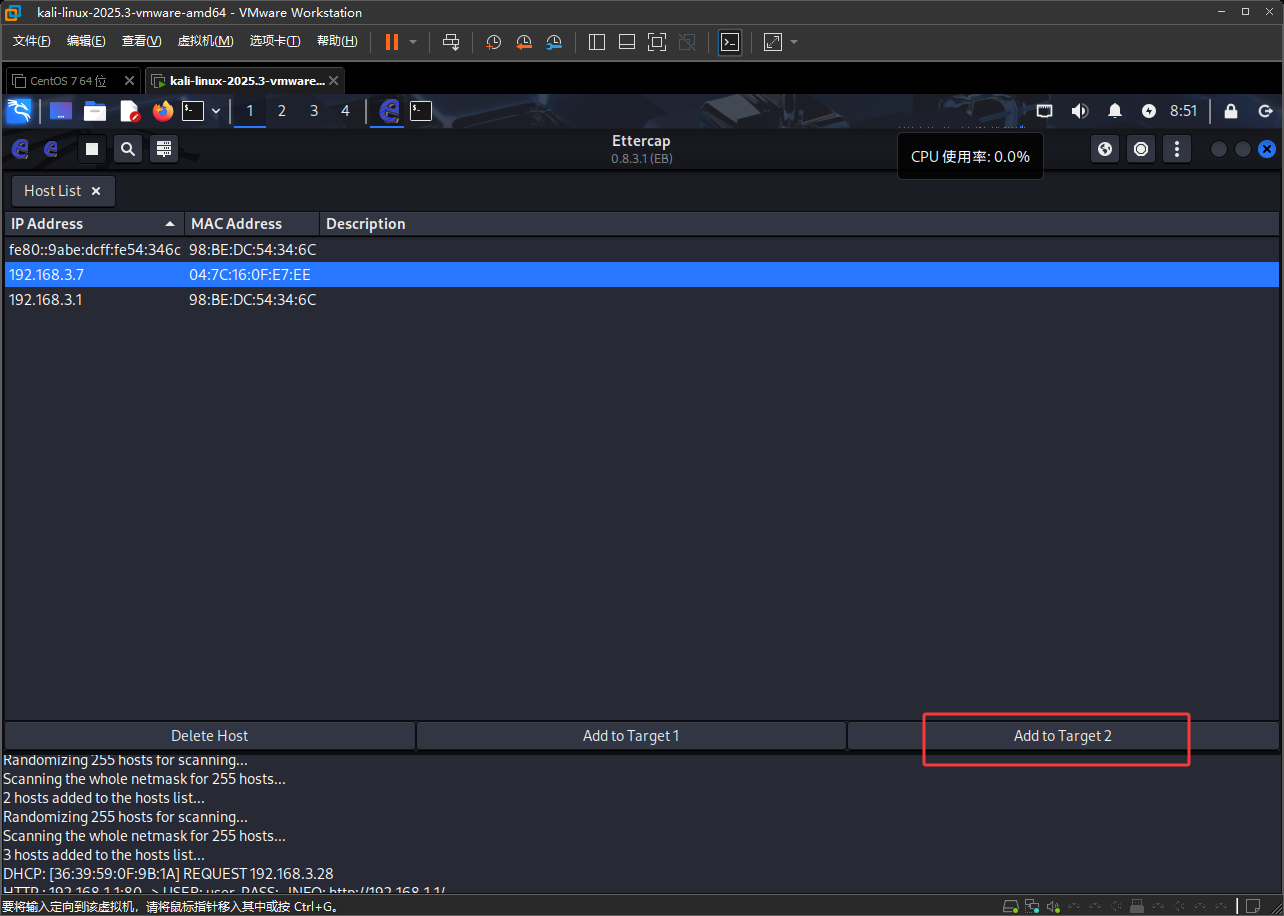
Task: Select the fe80::9abe:dcff:fe54:346c host row
Action: [x=642, y=249]
